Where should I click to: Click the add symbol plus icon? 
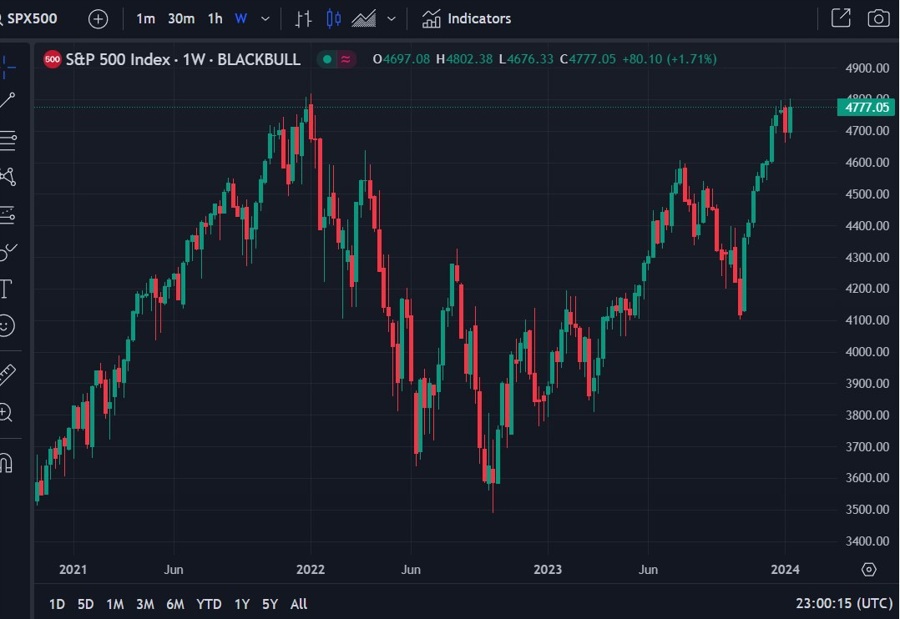click(98, 18)
